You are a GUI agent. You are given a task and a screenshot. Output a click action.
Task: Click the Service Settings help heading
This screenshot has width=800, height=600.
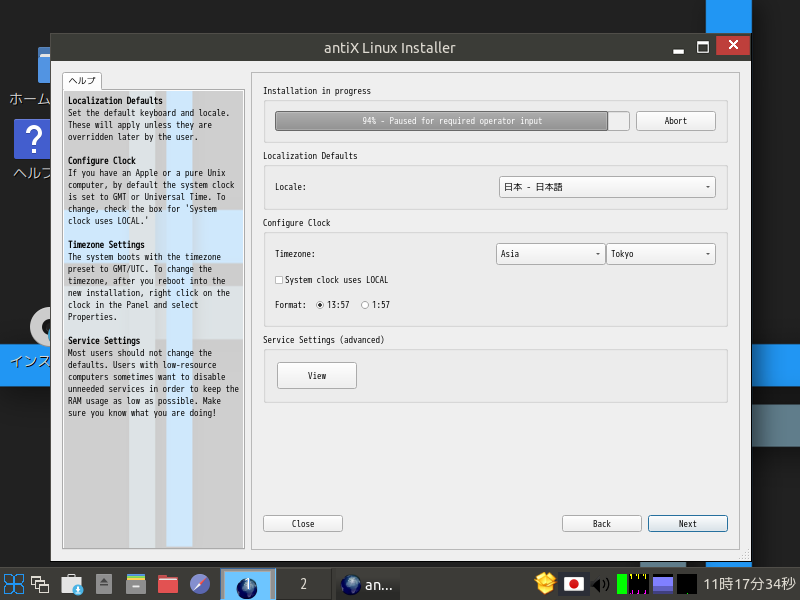coord(104,341)
